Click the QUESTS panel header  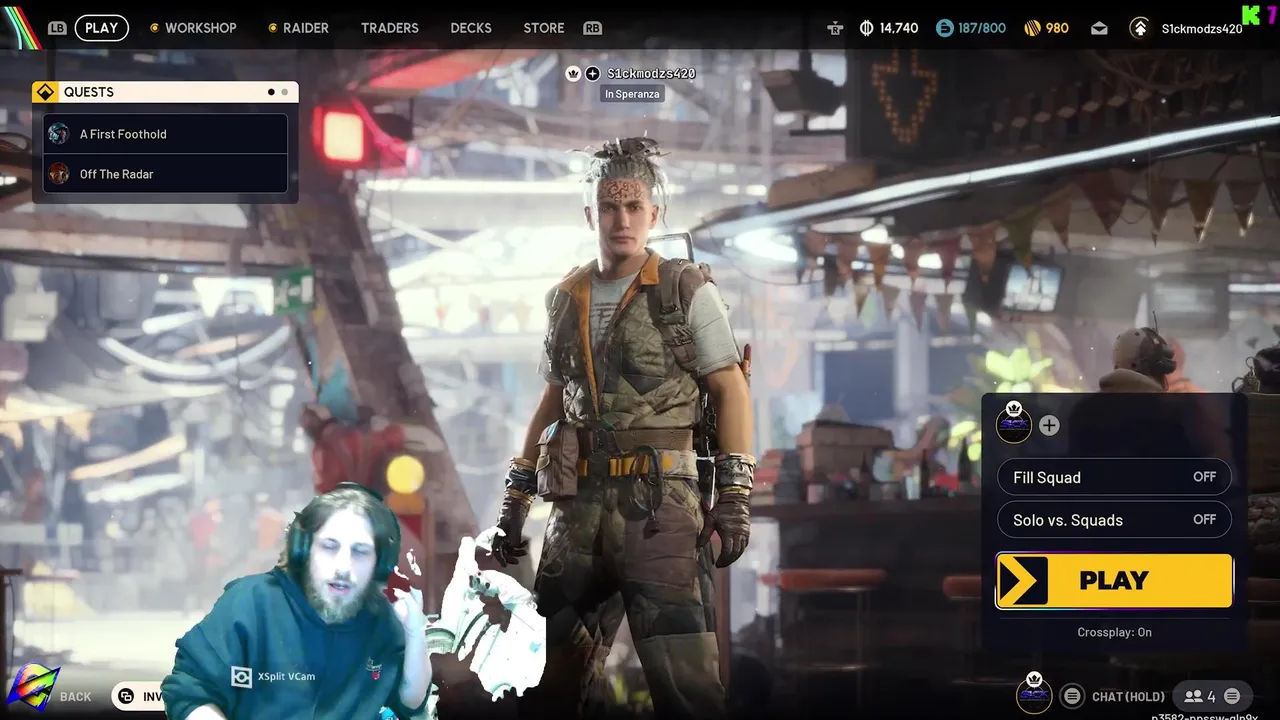(165, 92)
